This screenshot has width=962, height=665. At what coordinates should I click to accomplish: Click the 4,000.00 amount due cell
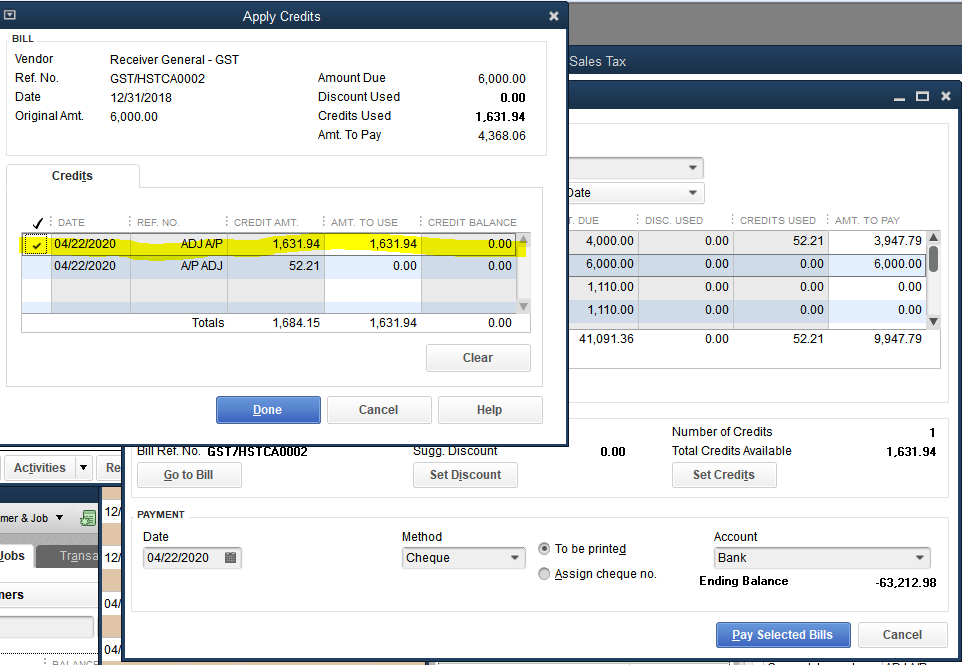603,241
